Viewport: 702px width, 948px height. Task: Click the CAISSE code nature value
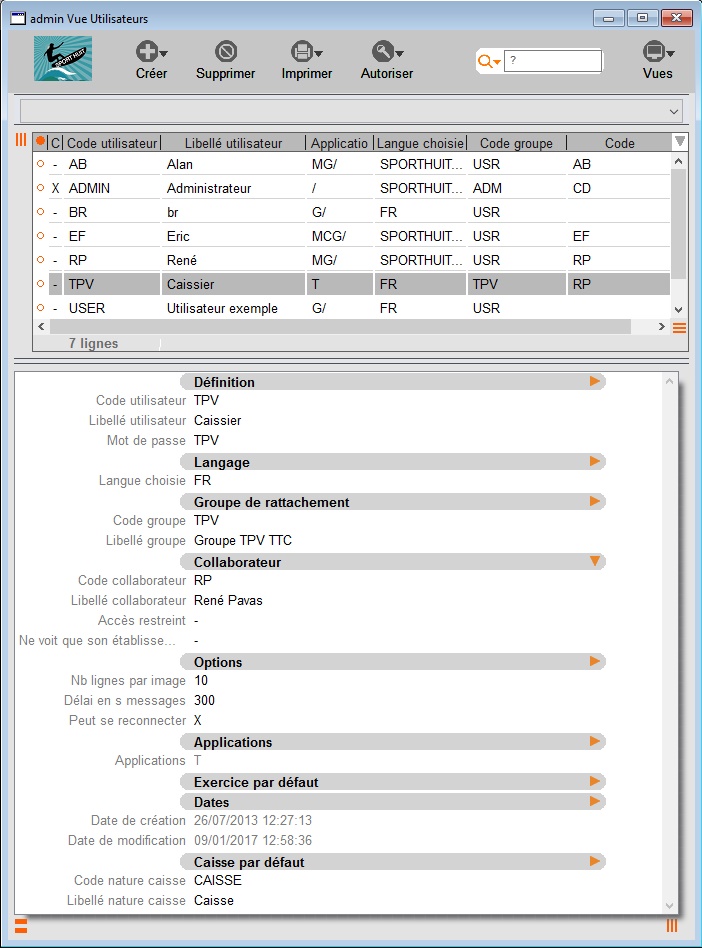pos(218,880)
